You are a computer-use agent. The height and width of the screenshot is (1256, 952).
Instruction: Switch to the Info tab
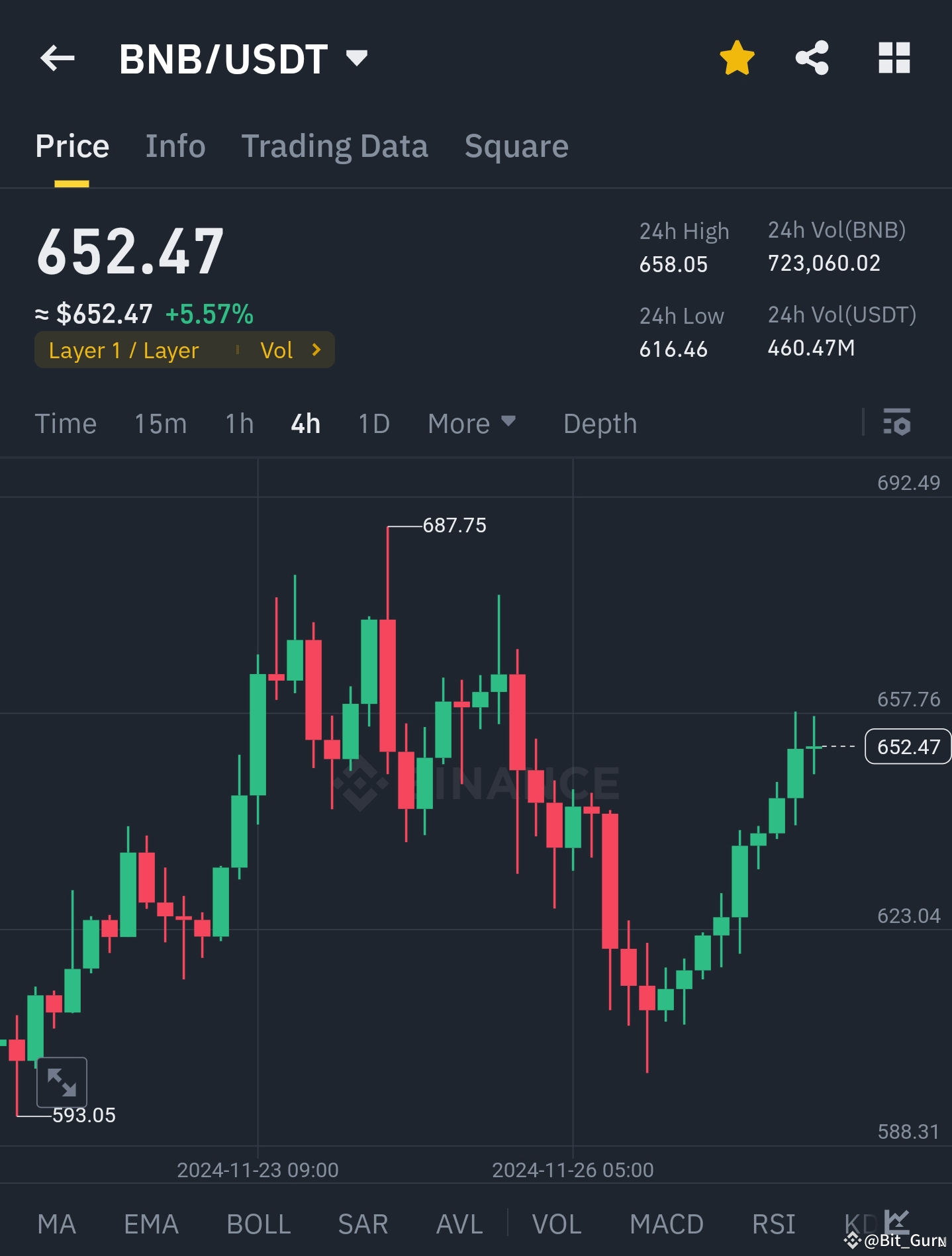click(175, 146)
